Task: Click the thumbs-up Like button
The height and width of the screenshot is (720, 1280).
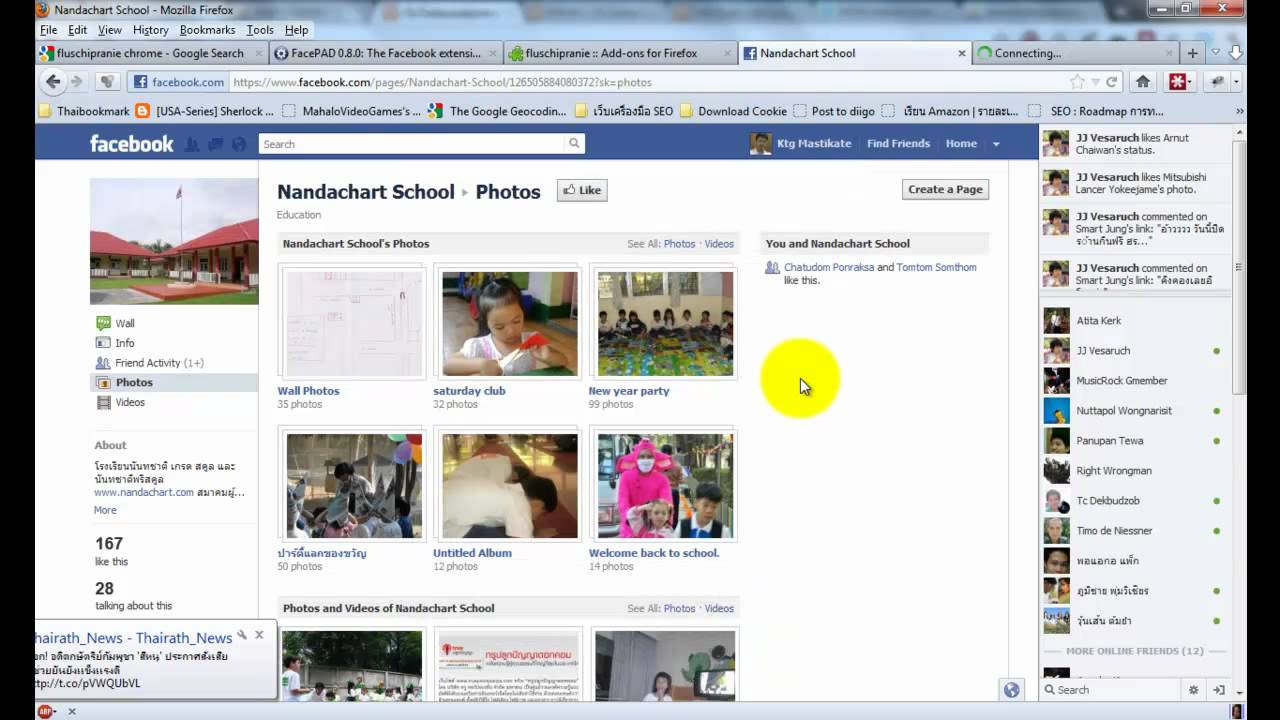Action: coord(582,190)
